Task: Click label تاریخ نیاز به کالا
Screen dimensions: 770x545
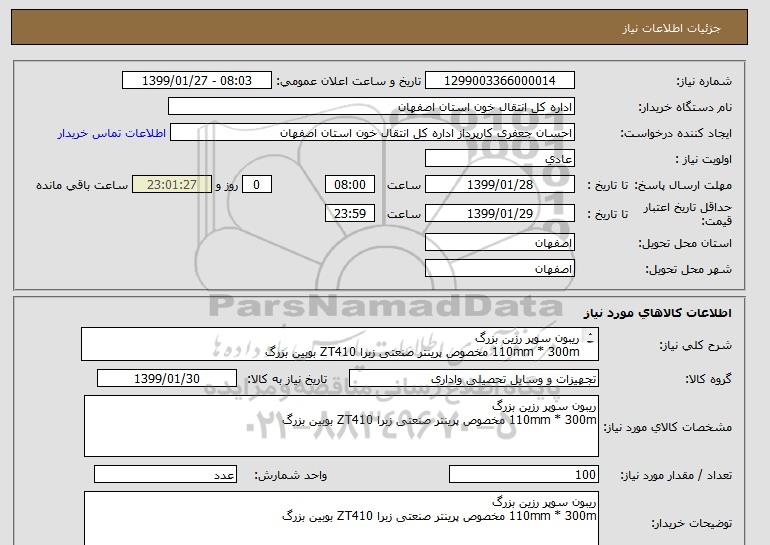Action: (287, 379)
